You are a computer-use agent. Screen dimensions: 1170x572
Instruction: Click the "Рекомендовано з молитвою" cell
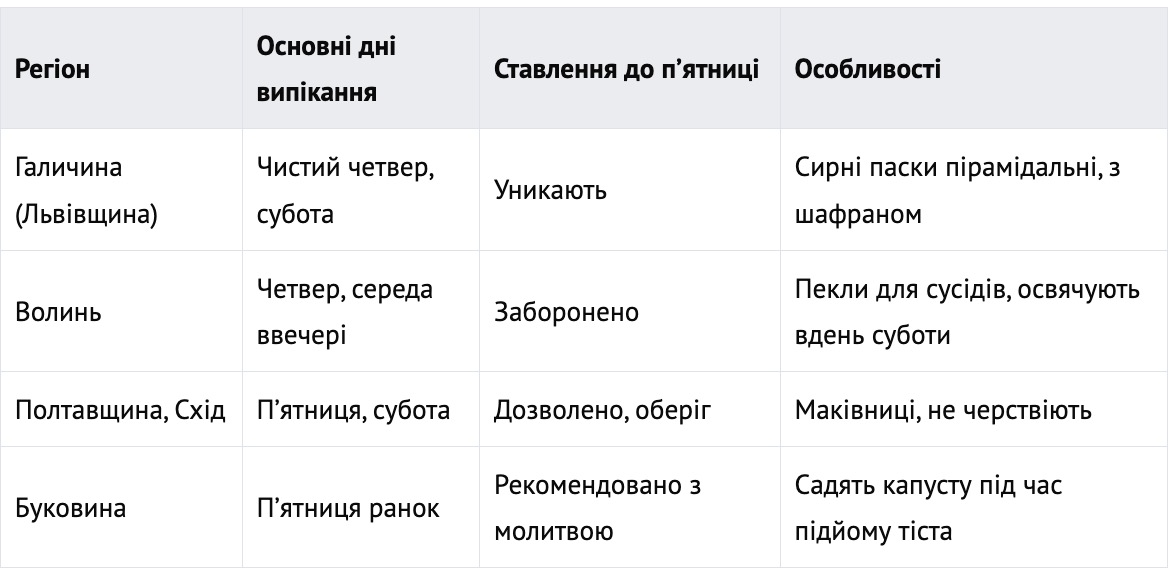point(597,508)
